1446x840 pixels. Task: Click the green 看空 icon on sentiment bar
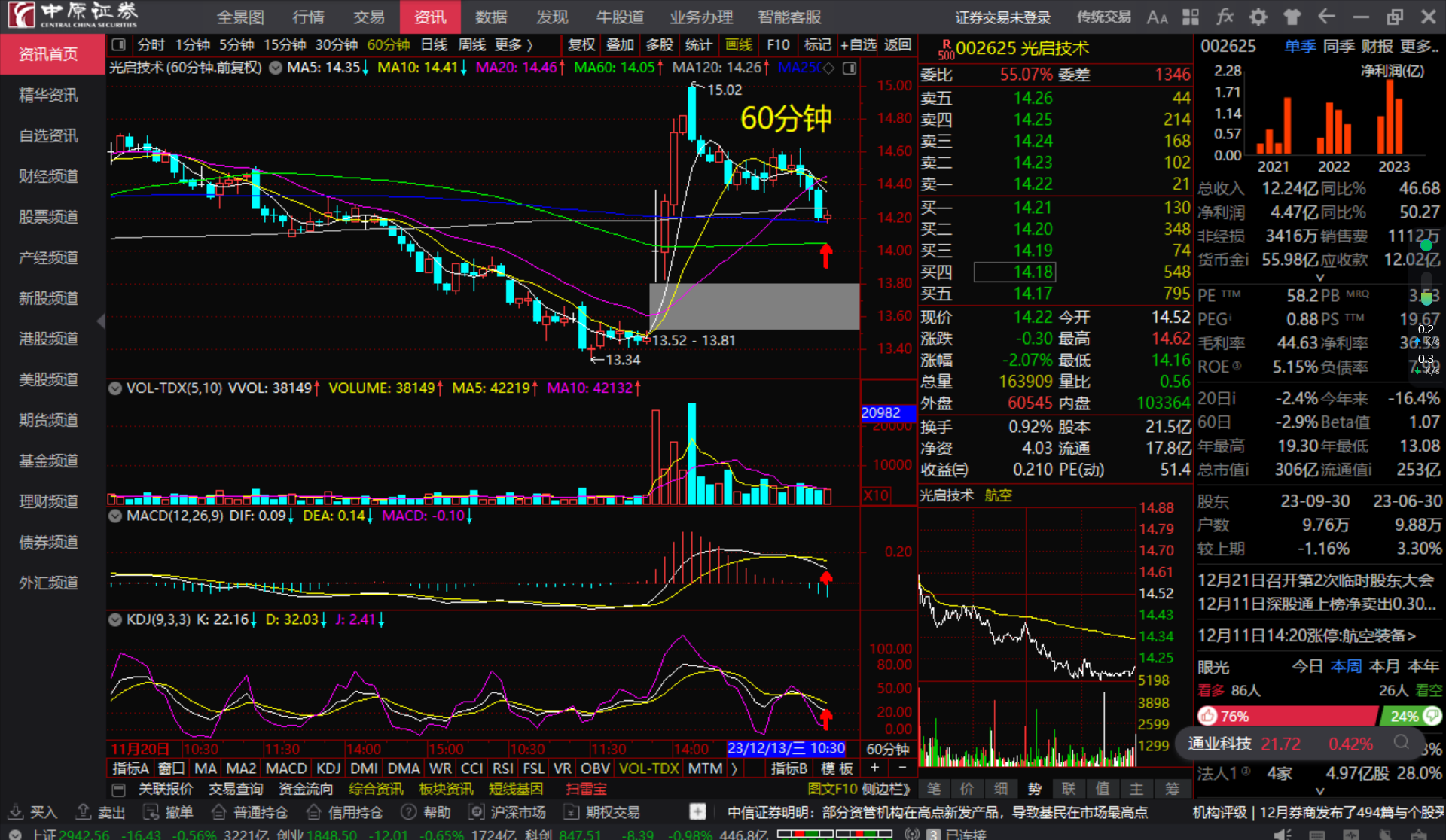[x=1433, y=716]
